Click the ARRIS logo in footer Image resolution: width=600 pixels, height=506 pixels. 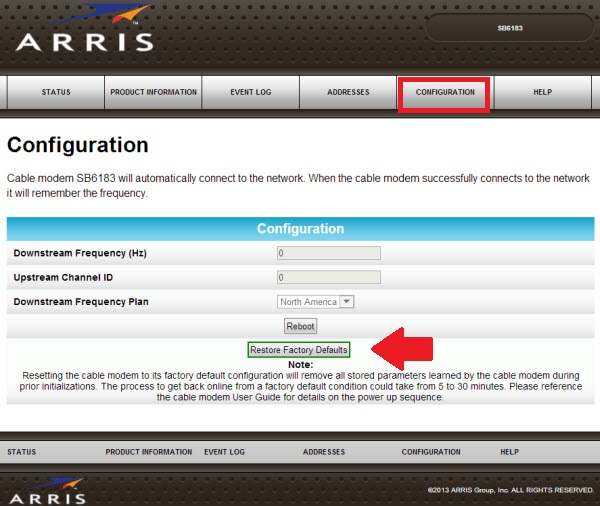coord(47,491)
